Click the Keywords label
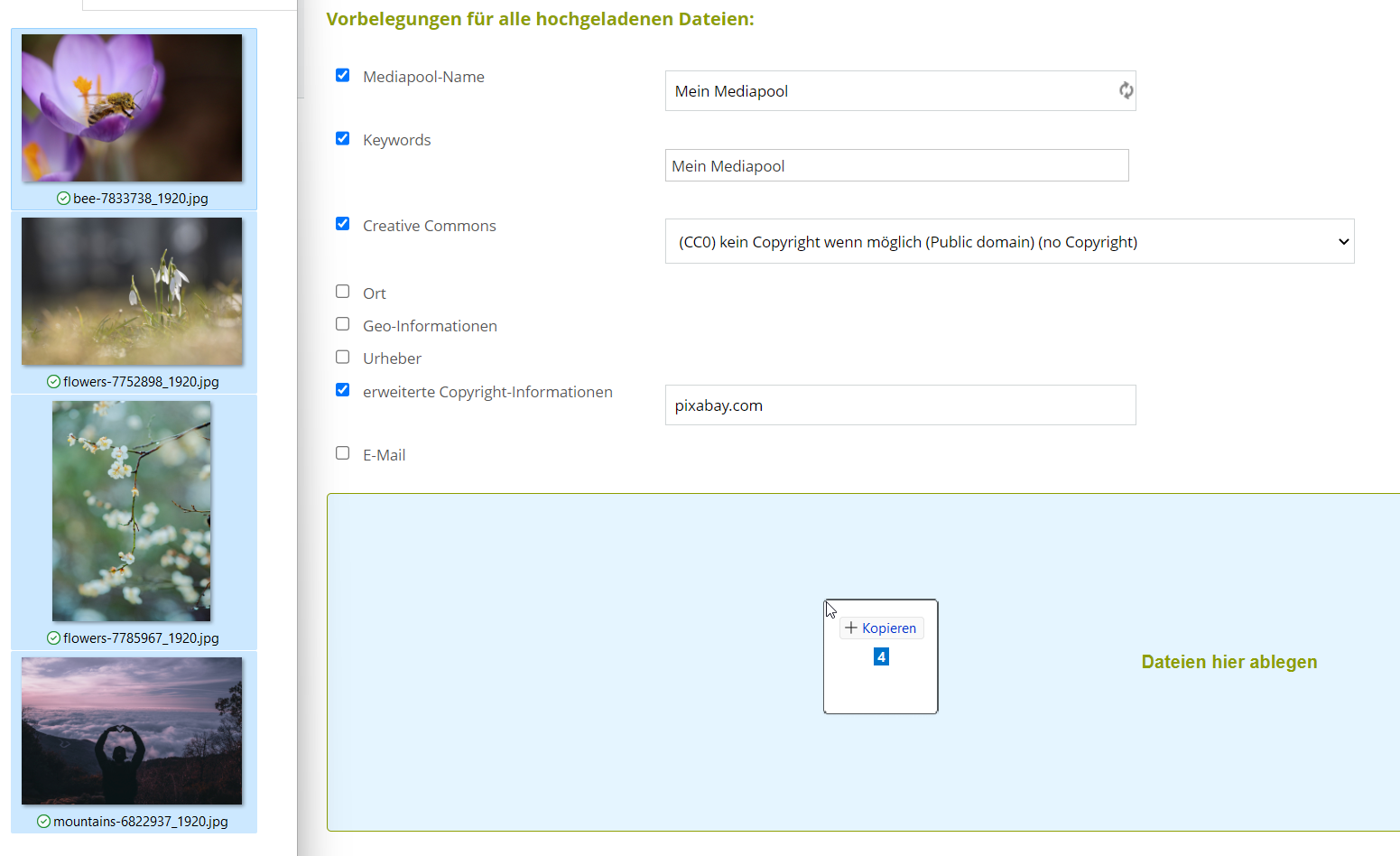Viewport: 1400px width, 856px height. [x=397, y=140]
